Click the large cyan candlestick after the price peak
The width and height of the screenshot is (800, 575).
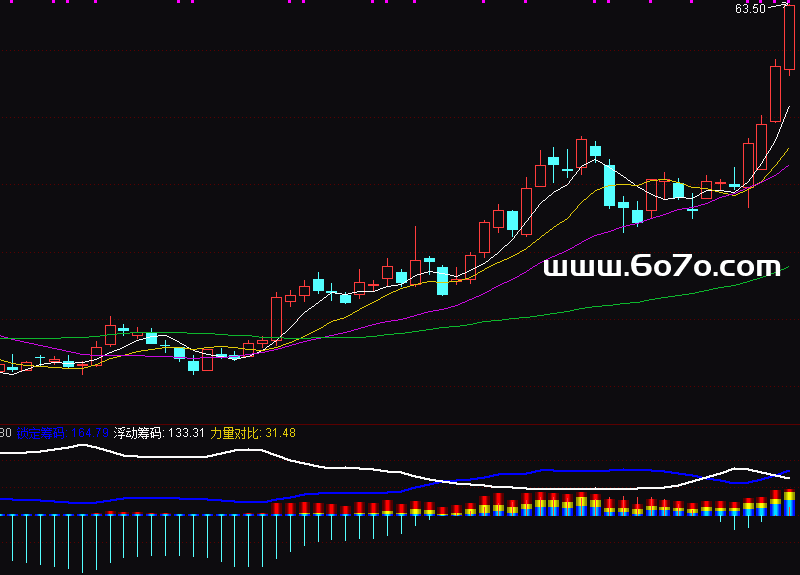(609, 185)
